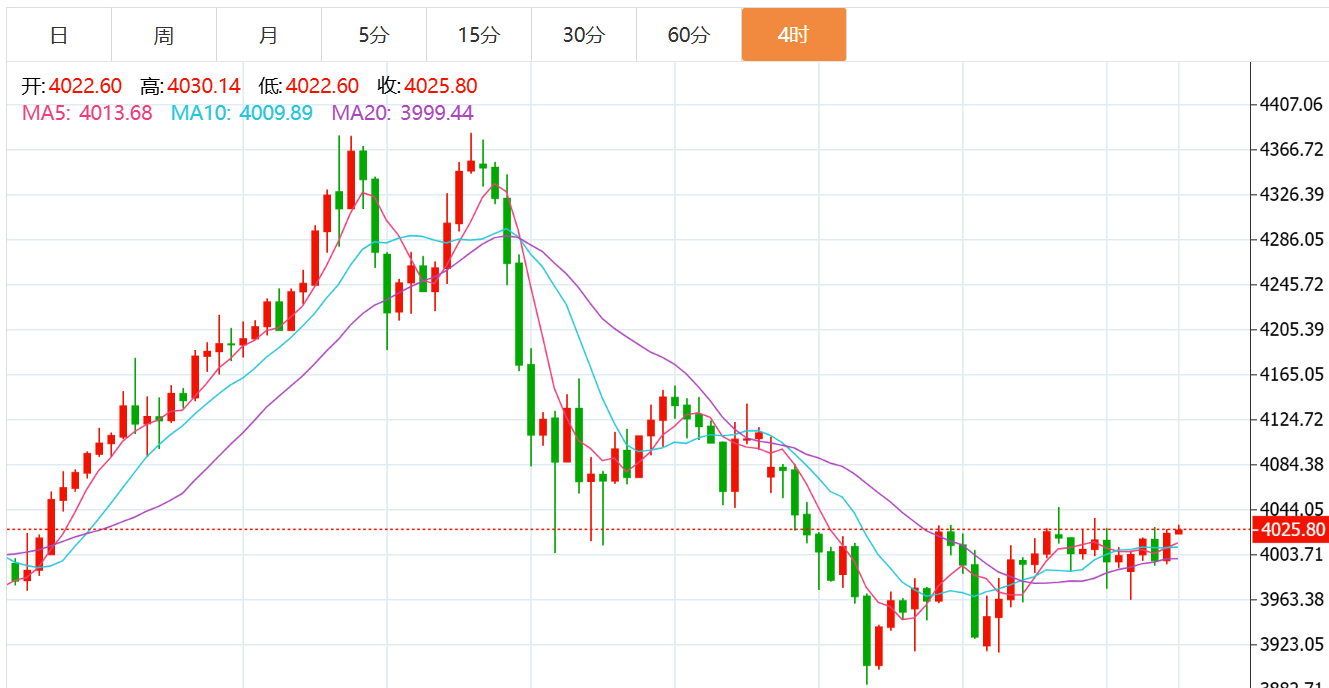The width and height of the screenshot is (1329, 688).
Task: Click the 4366.72 price axis label
Action: 1293,149
